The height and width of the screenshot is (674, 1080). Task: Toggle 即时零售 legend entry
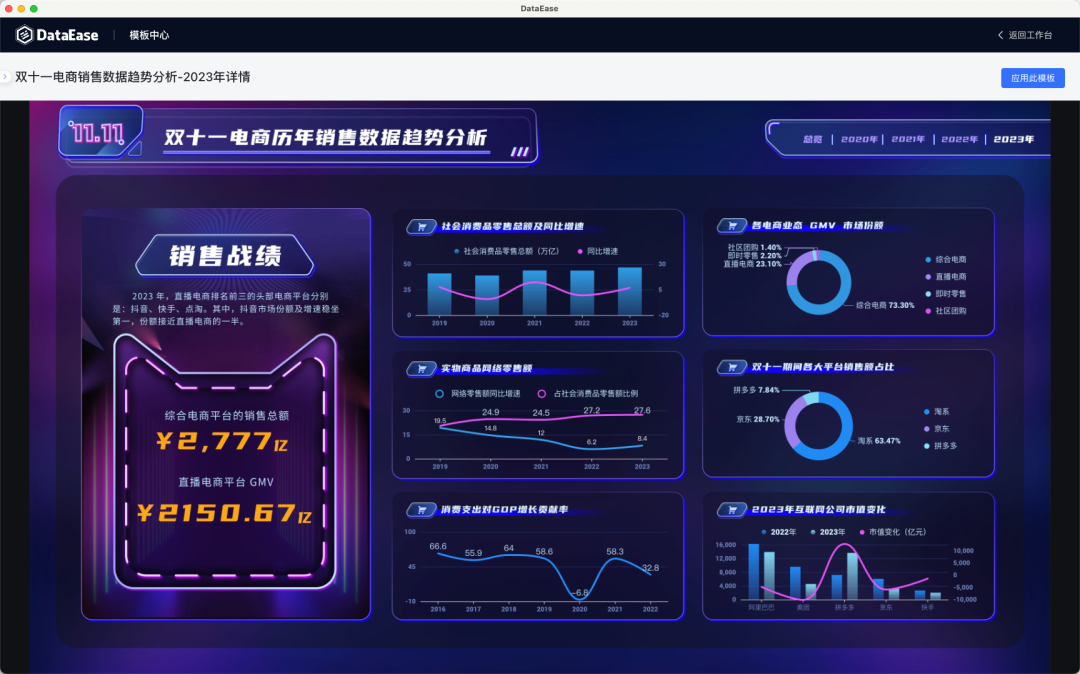(x=946, y=294)
